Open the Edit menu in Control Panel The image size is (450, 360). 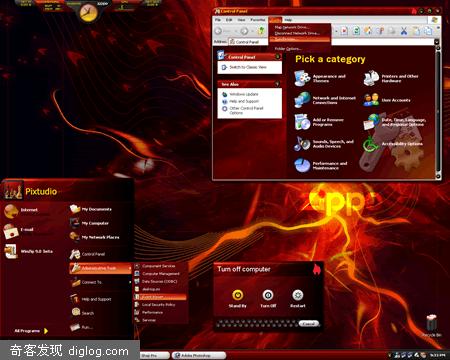pyautogui.click(x=229, y=20)
